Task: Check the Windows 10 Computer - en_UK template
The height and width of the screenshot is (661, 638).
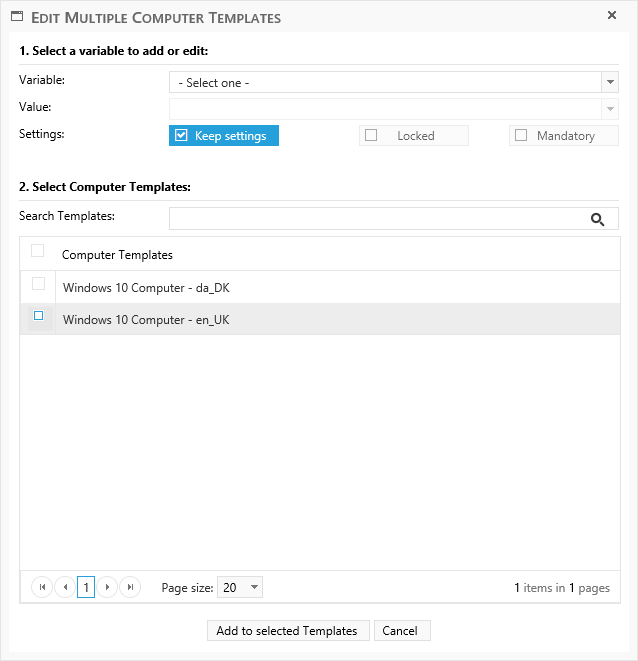Action: (38, 316)
